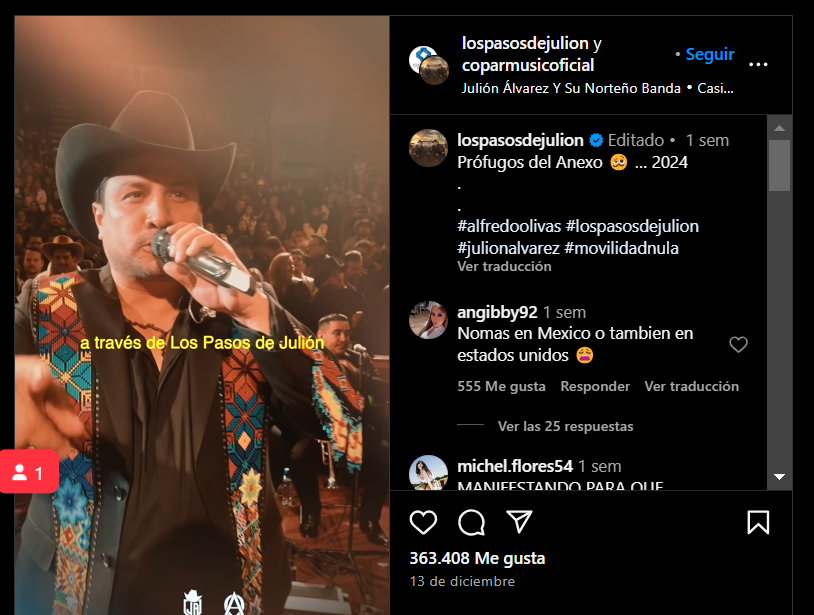
Task: Click the red follower notification badge
Action: tap(29, 473)
